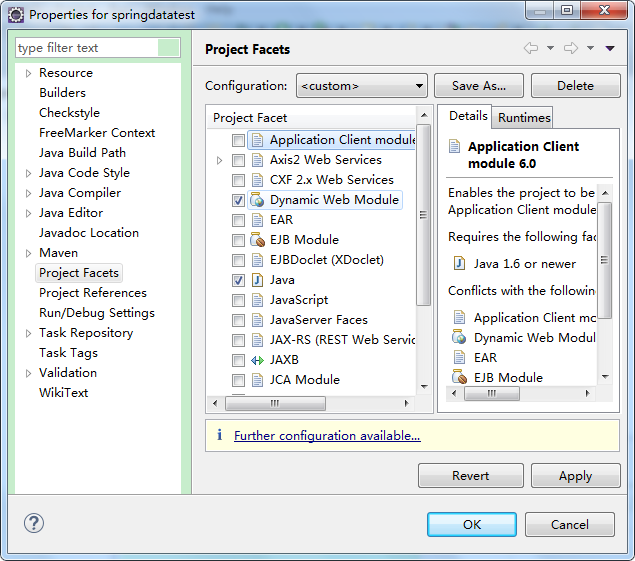Click the Dynamic Web Module globe icon

(257, 200)
